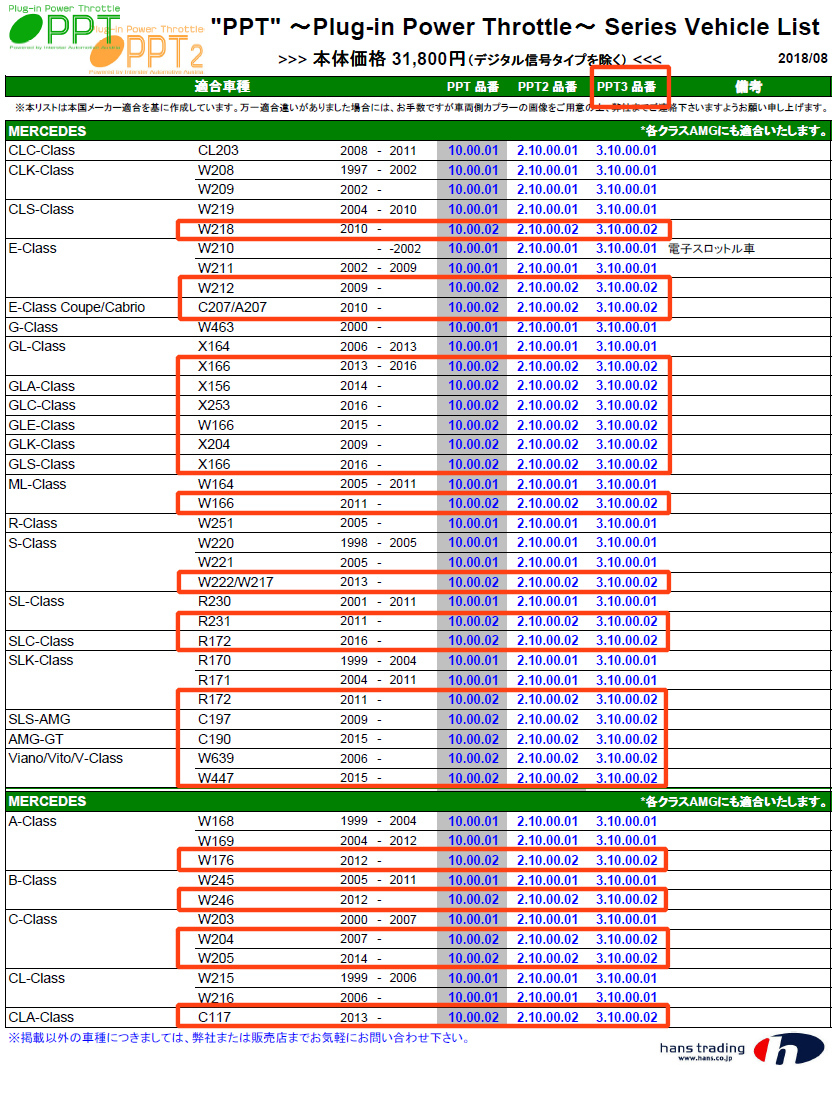The image size is (835, 1110).
Task: Click the "備考" column header
Action: [748, 86]
